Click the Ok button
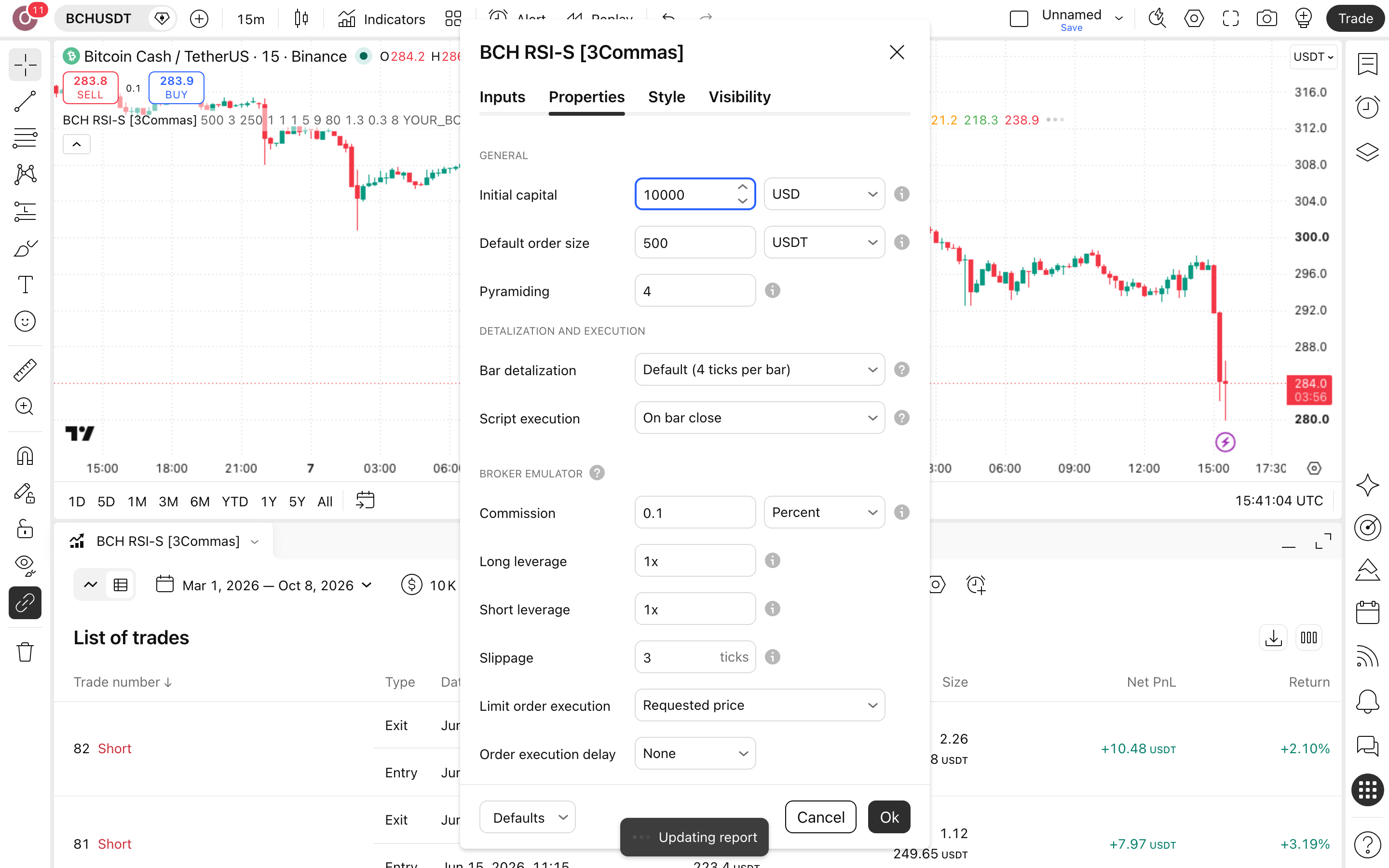1389x868 pixels. click(x=889, y=816)
